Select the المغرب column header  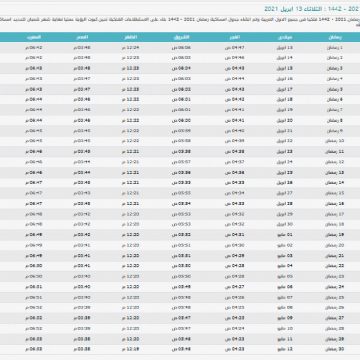34,37
